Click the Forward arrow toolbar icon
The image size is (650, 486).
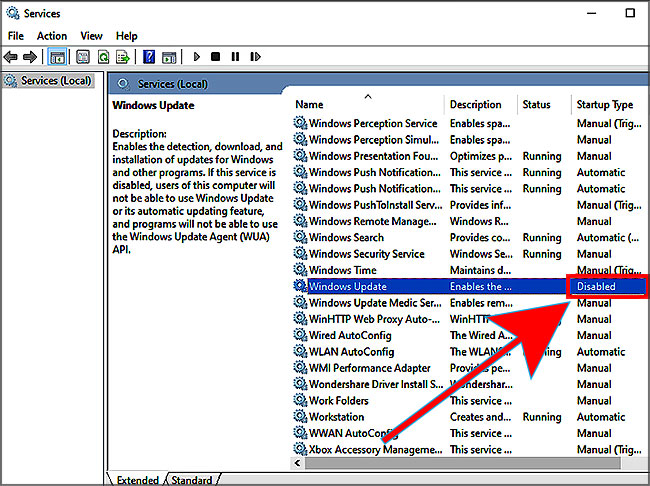(30, 57)
